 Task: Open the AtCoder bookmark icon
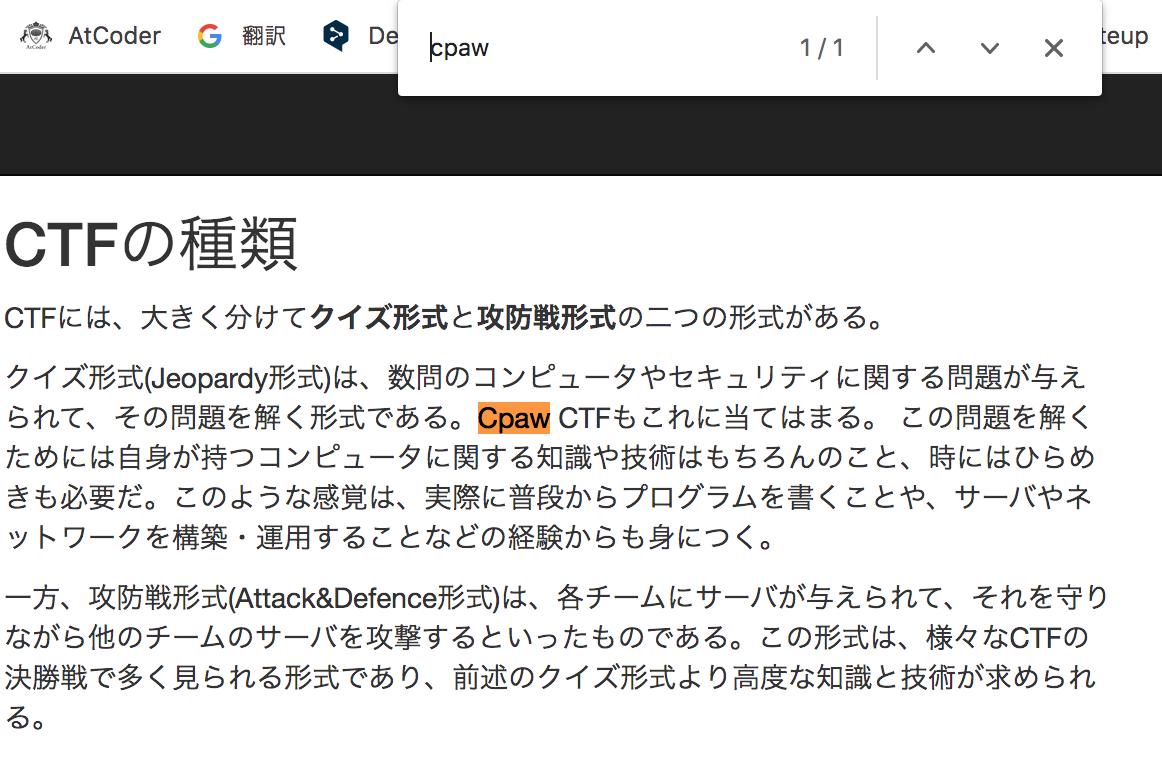36,36
